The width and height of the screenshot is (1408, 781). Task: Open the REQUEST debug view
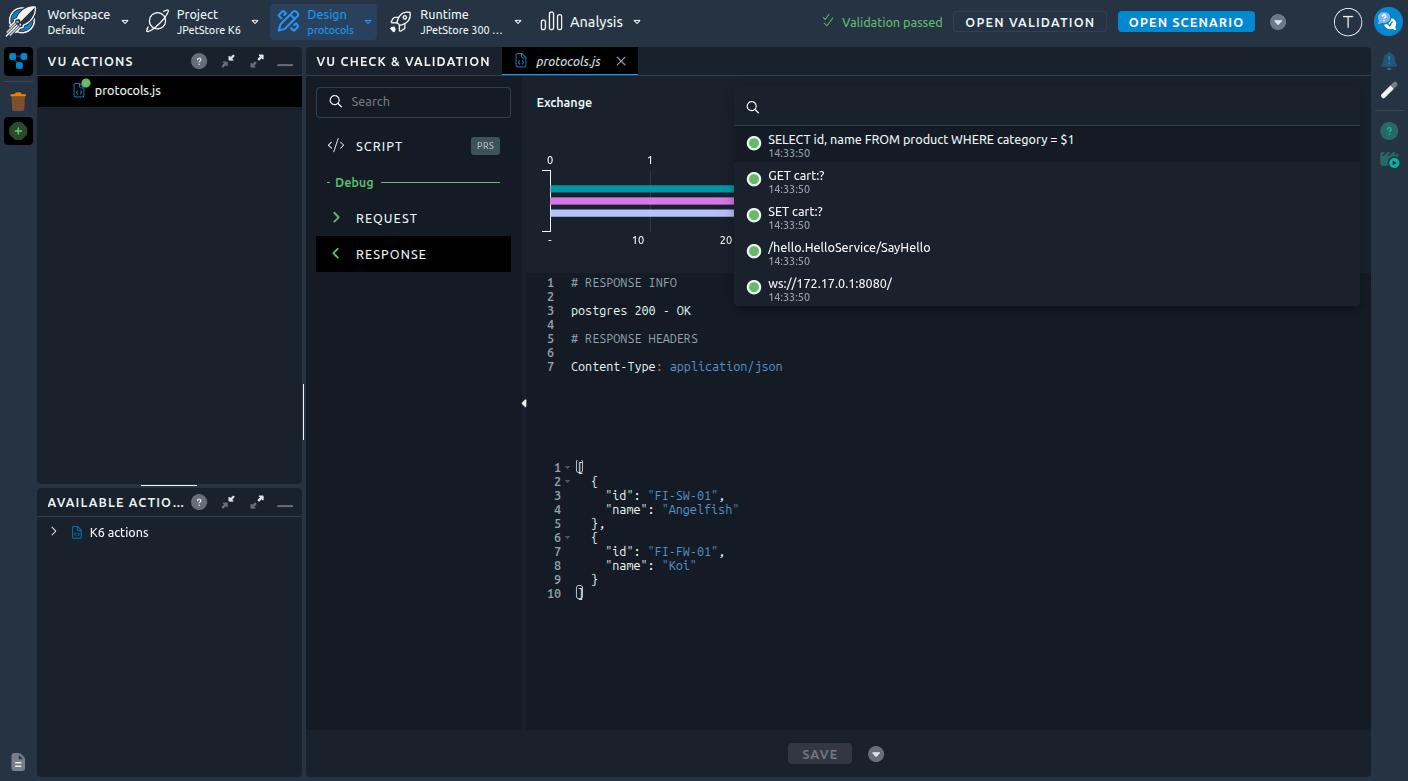point(413,218)
